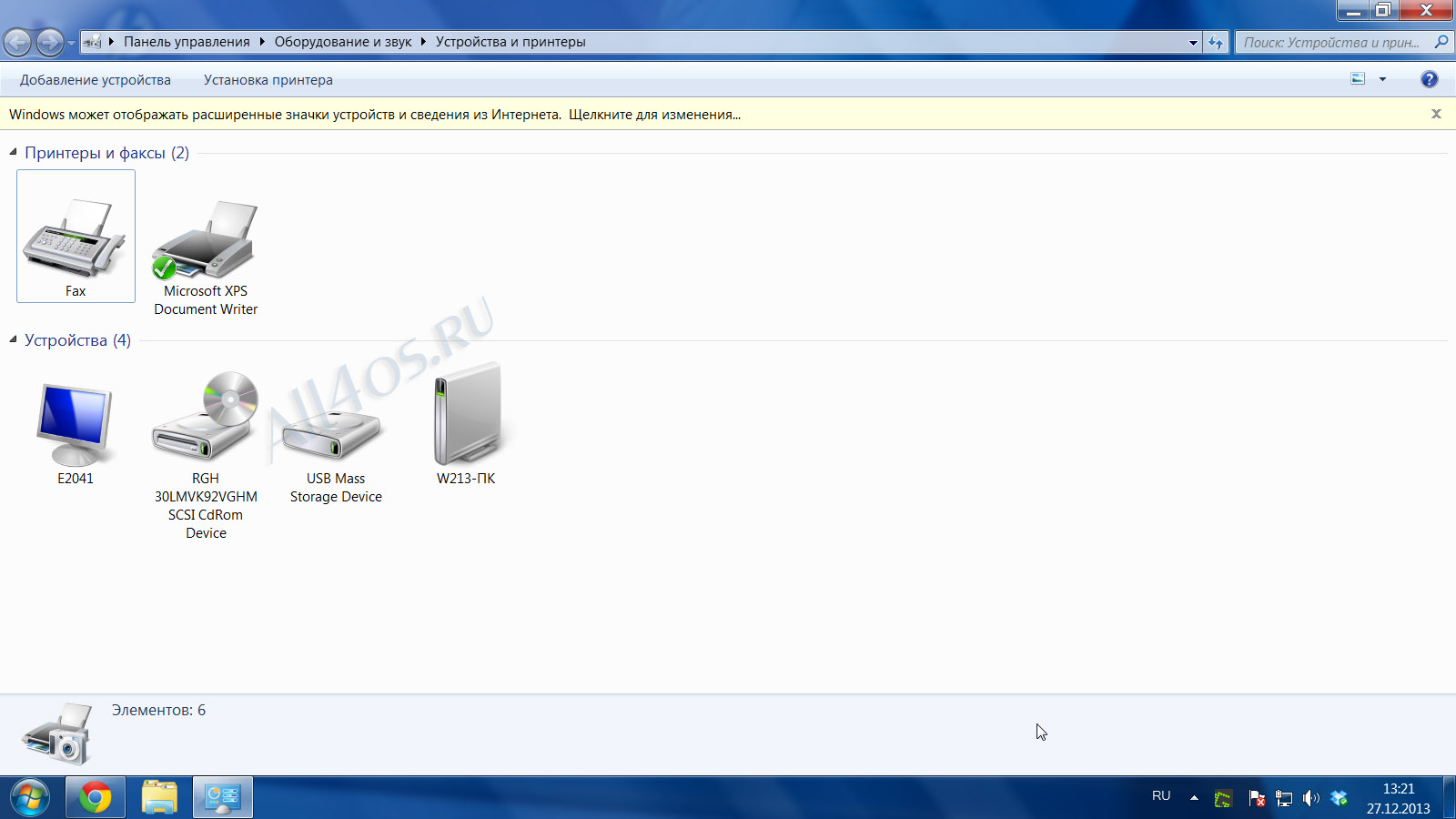The height and width of the screenshot is (819, 1456).
Task: Open the Help question mark button
Action: pos(1430,79)
